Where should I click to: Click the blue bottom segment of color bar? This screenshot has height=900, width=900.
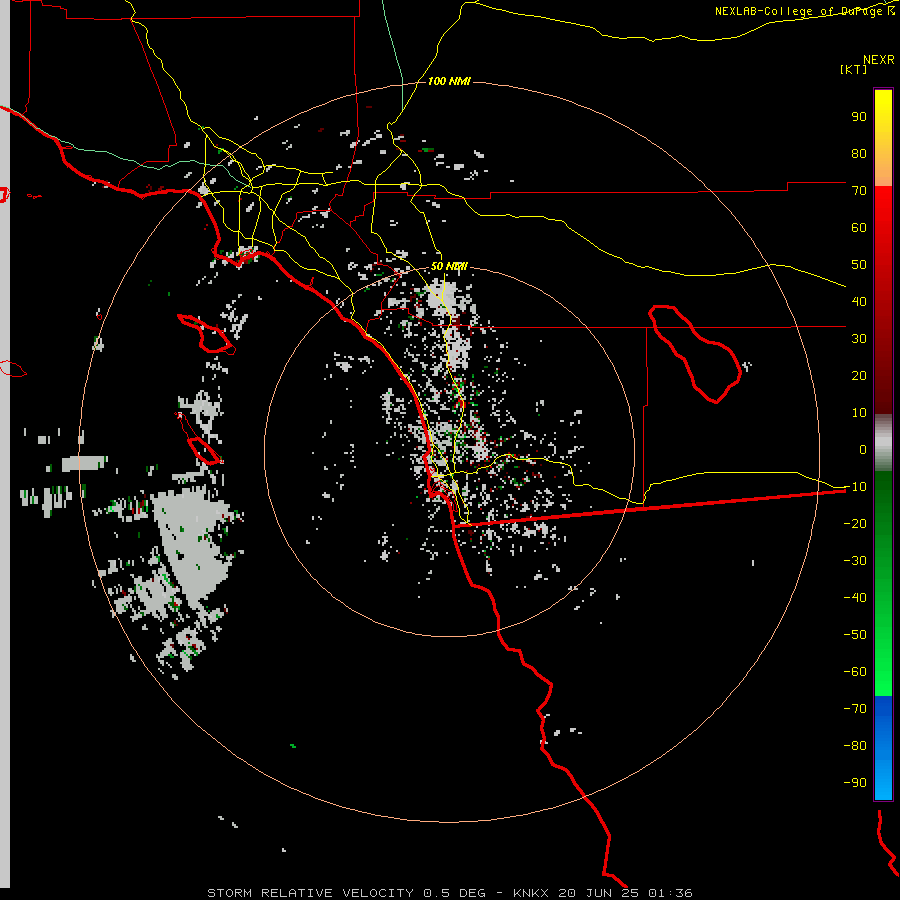click(x=883, y=748)
